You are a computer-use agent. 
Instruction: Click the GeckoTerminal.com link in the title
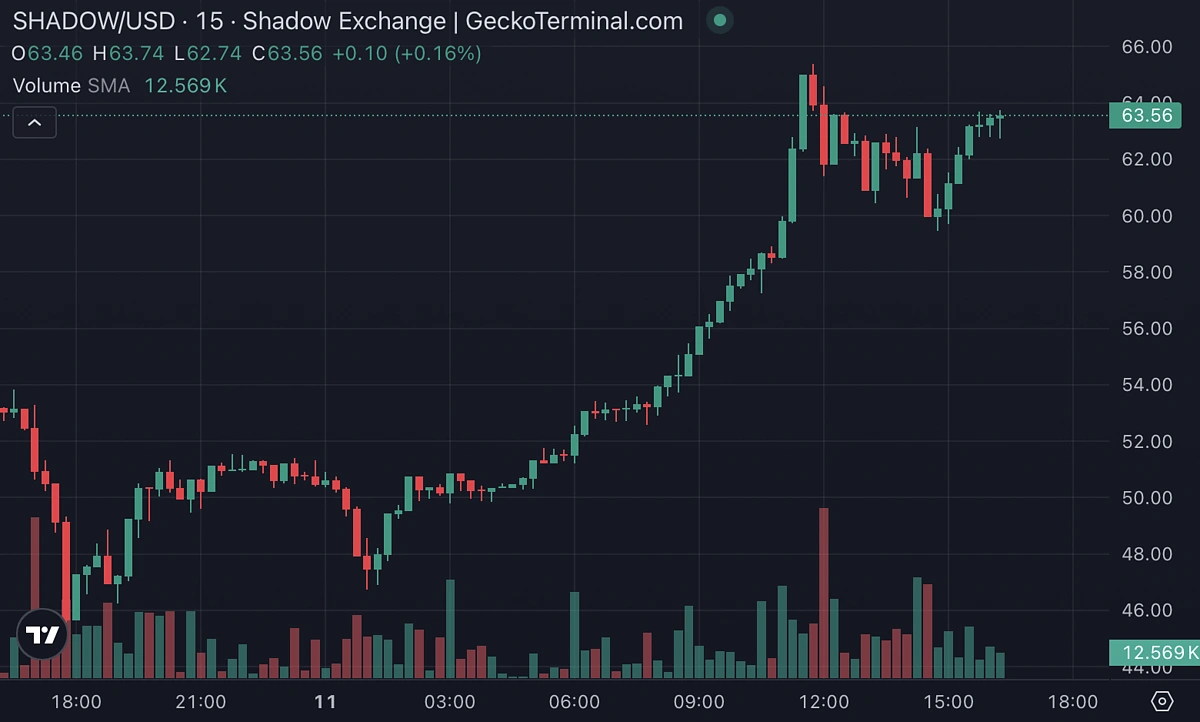(575, 20)
